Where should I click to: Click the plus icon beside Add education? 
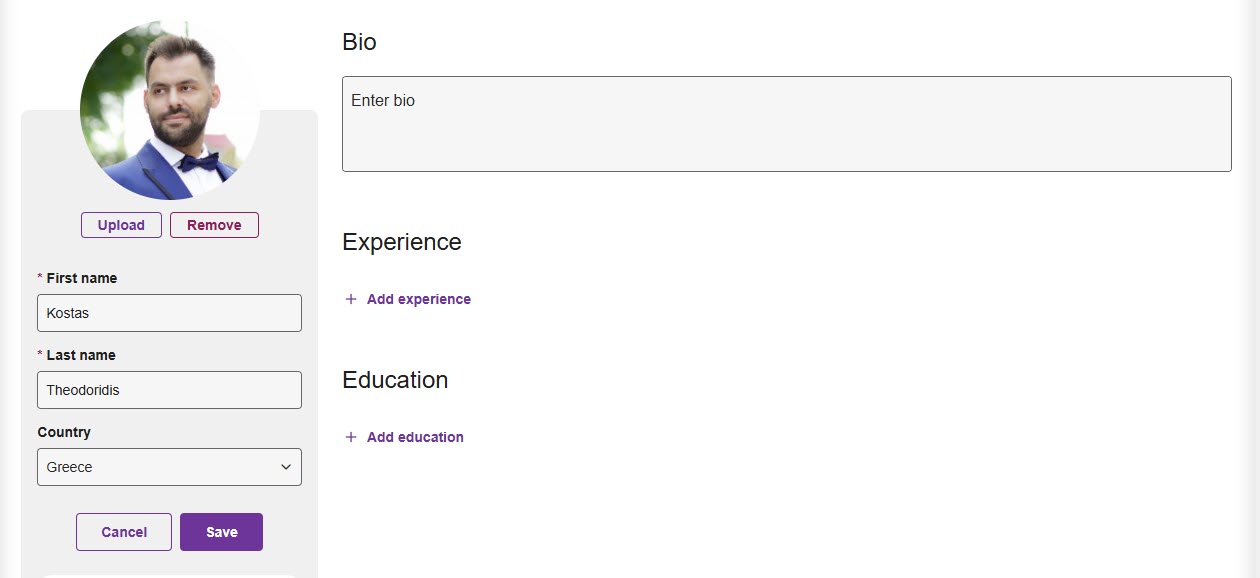coord(351,437)
